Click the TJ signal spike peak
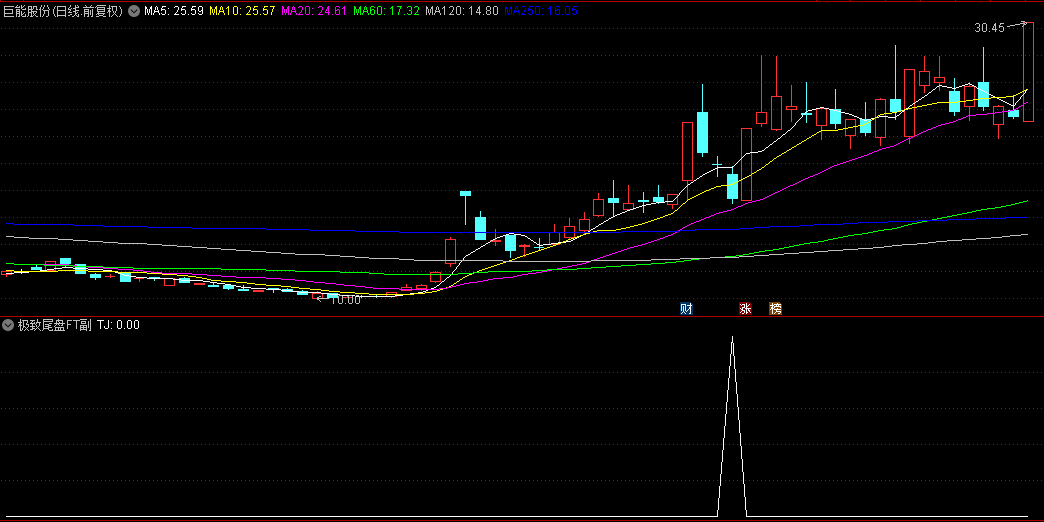 732,338
